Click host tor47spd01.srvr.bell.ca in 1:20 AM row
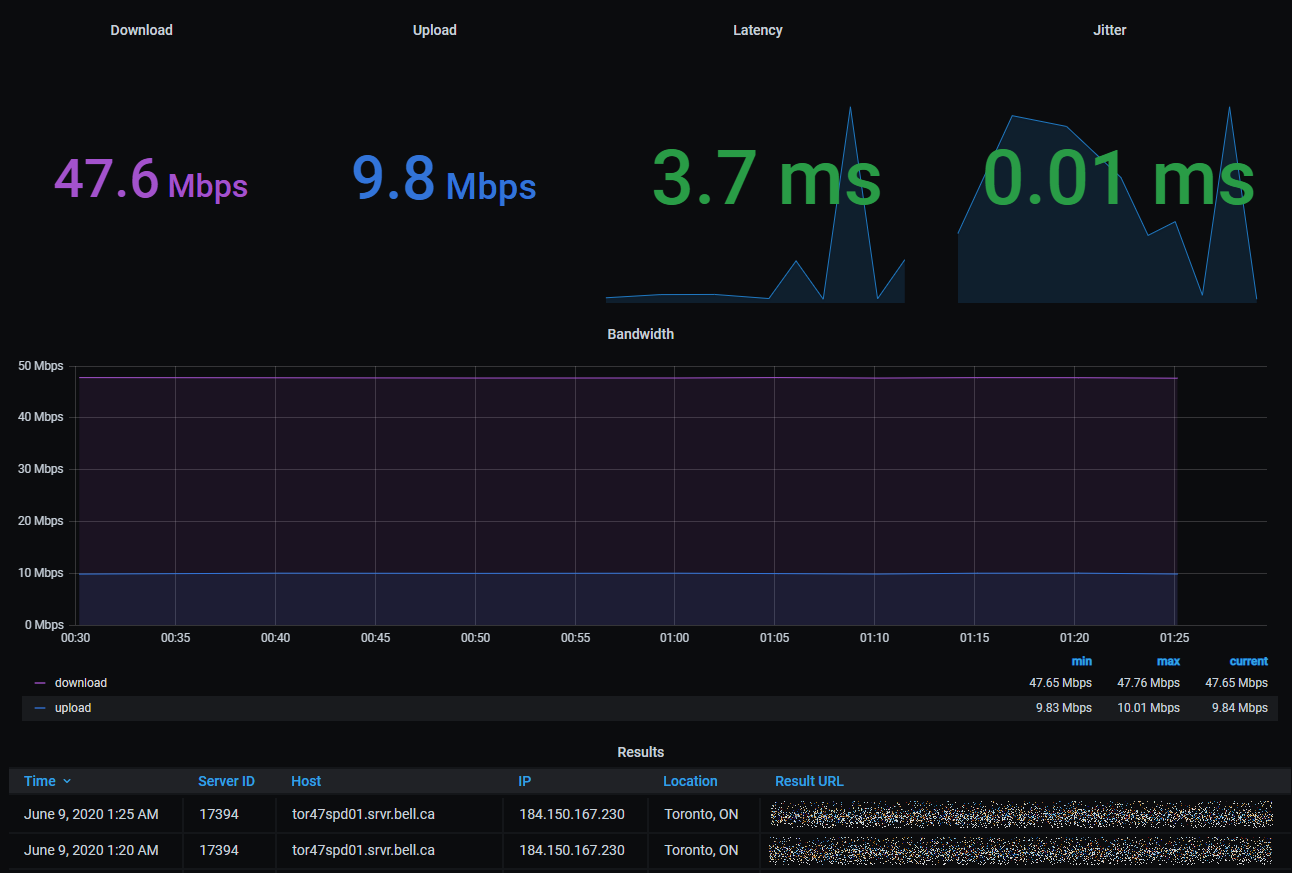The image size is (1292, 873). click(x=363, y=850)
